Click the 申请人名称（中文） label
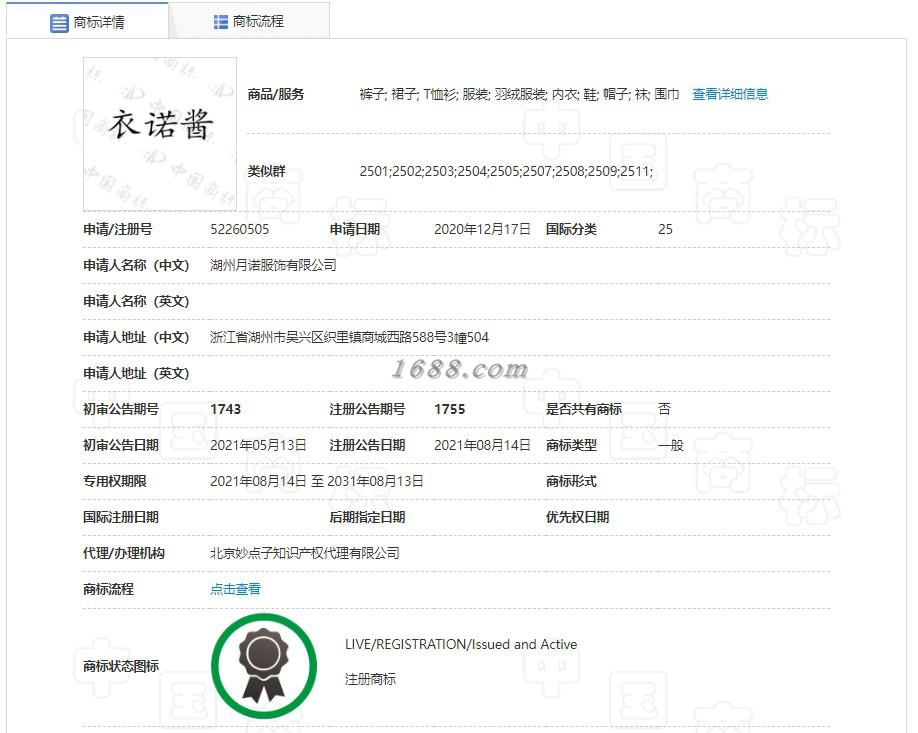Screen dimensions: 918x733 tap(136, 265)
